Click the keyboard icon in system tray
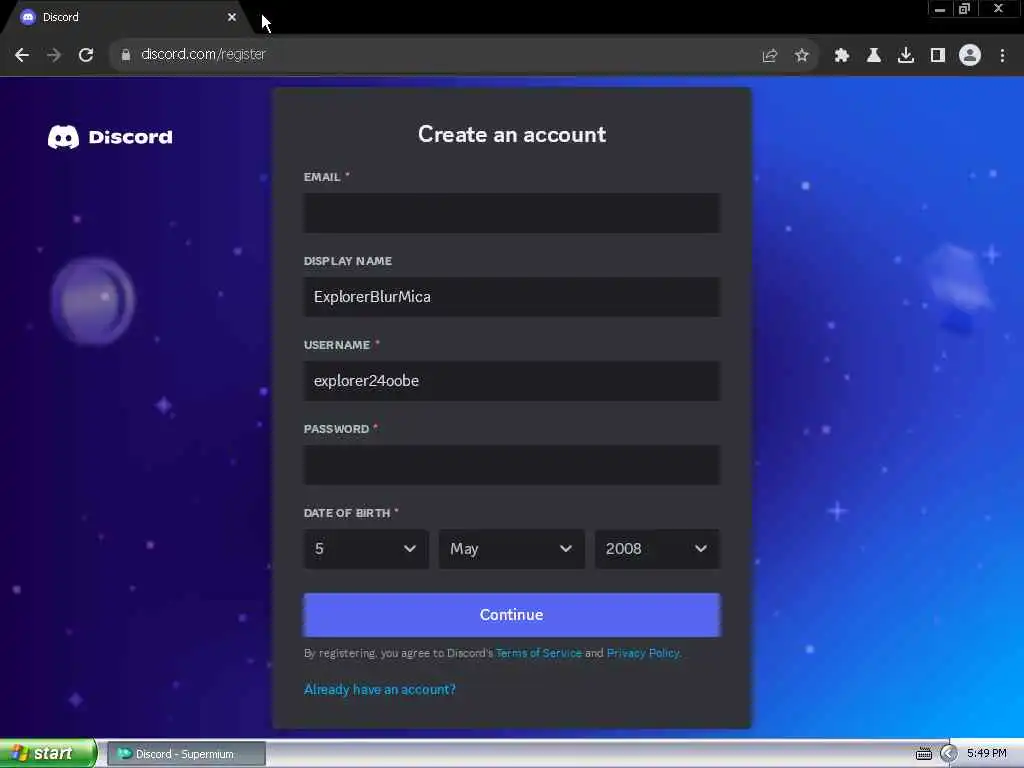Image resolution: width=1024 pixels, height=768 pixels. 923,754
